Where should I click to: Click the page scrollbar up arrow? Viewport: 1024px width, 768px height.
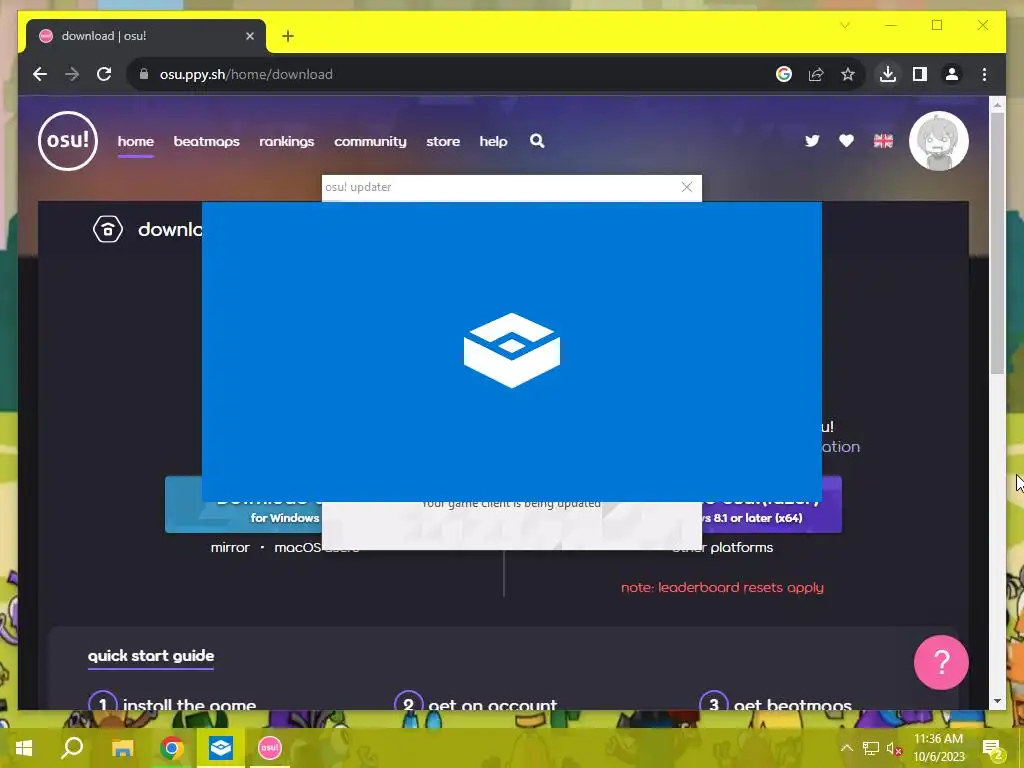tap(997, 104)
